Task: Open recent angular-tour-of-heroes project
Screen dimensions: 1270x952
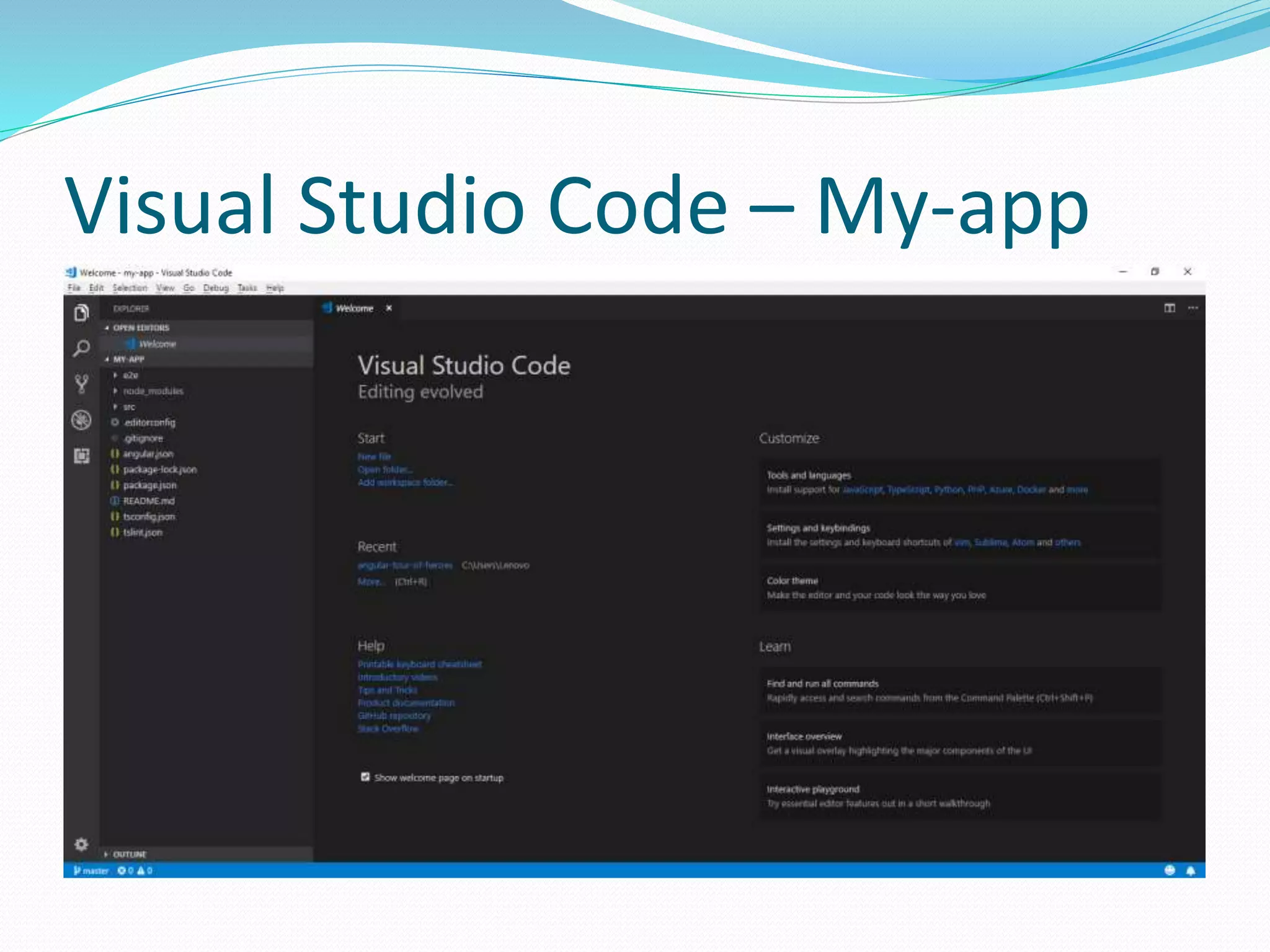Action: pyautogui.click(x=405, y=565)
